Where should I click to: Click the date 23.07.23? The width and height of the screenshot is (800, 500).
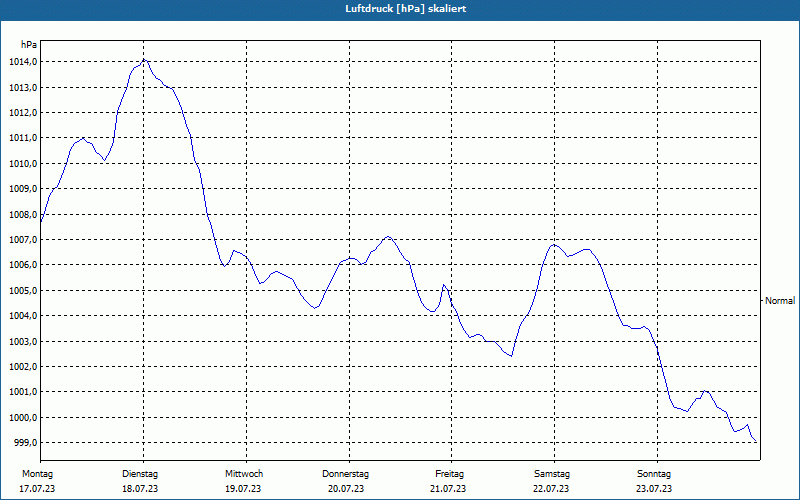click(654, 489)
